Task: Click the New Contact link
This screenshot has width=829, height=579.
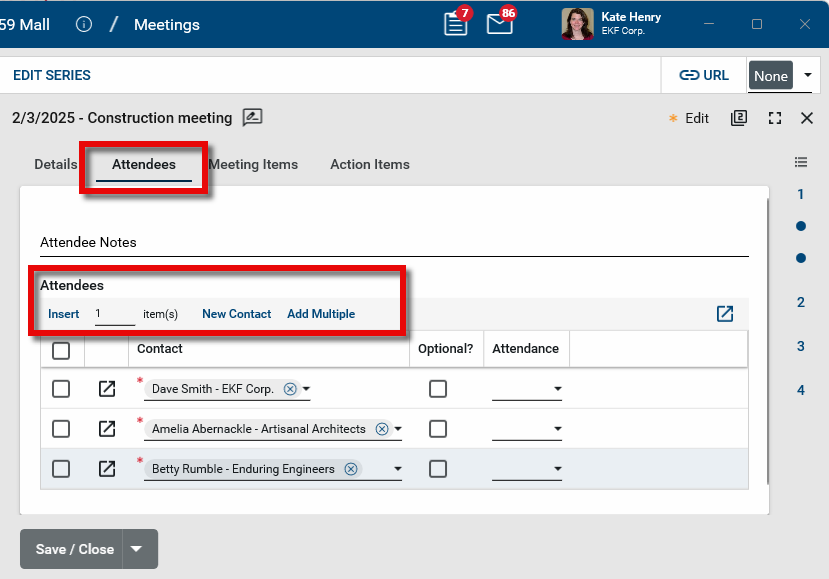Action: [236, 314]
